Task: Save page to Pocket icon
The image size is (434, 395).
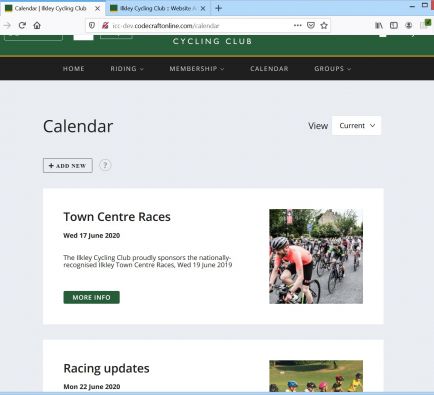Action: 311,25
